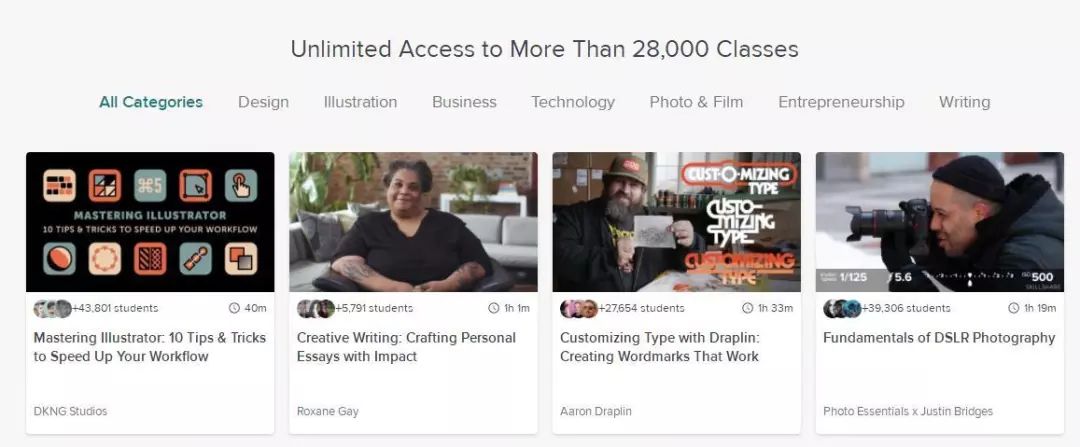Image resolution: width=1080 pixels, height=447 pixels.
Task: Click student avatars next to +5,791 students
Action: 315,309
